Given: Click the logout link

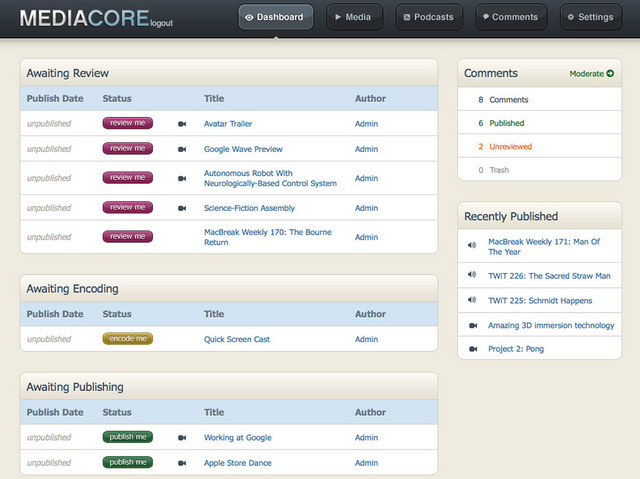Looking at the screenshot, I should (161, 23).
